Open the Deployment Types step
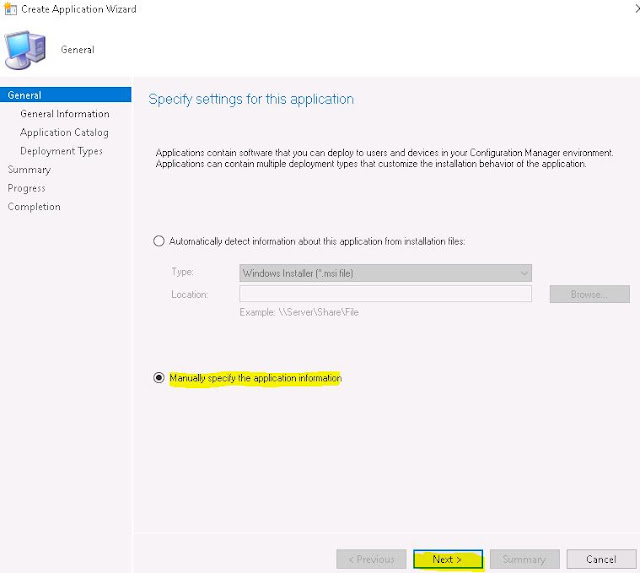Image resolution: width=640 pixels, height=573 pixels. [61, 151]
